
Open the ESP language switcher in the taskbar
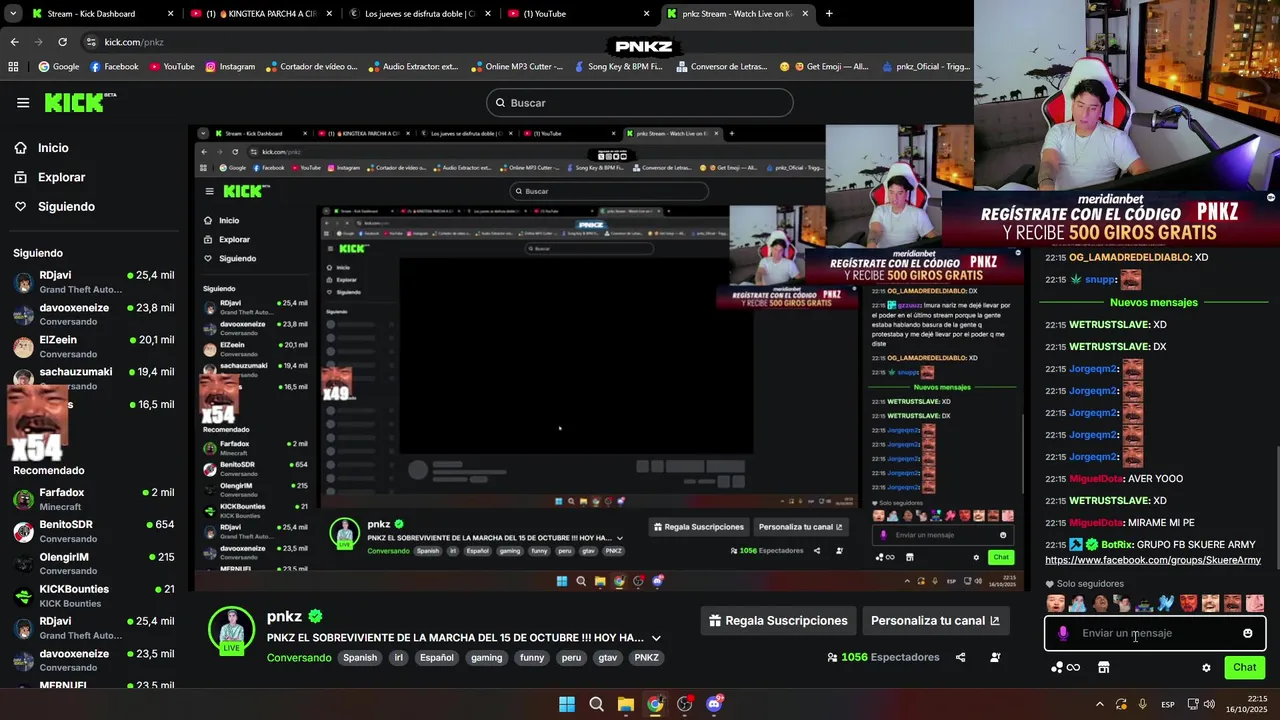click(x=1168, y=705)
